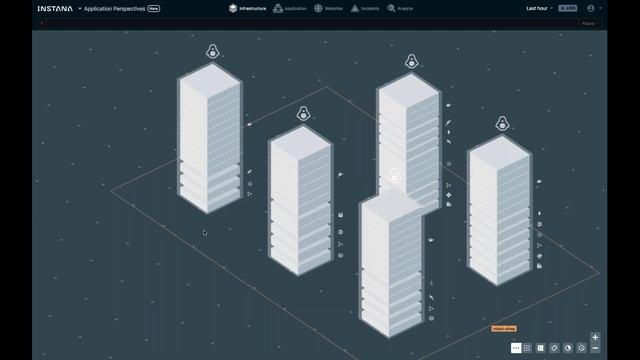Open the user account icon
Viewport: 640px width, 360px height.
pyautogui.click(x=591, y=8)
